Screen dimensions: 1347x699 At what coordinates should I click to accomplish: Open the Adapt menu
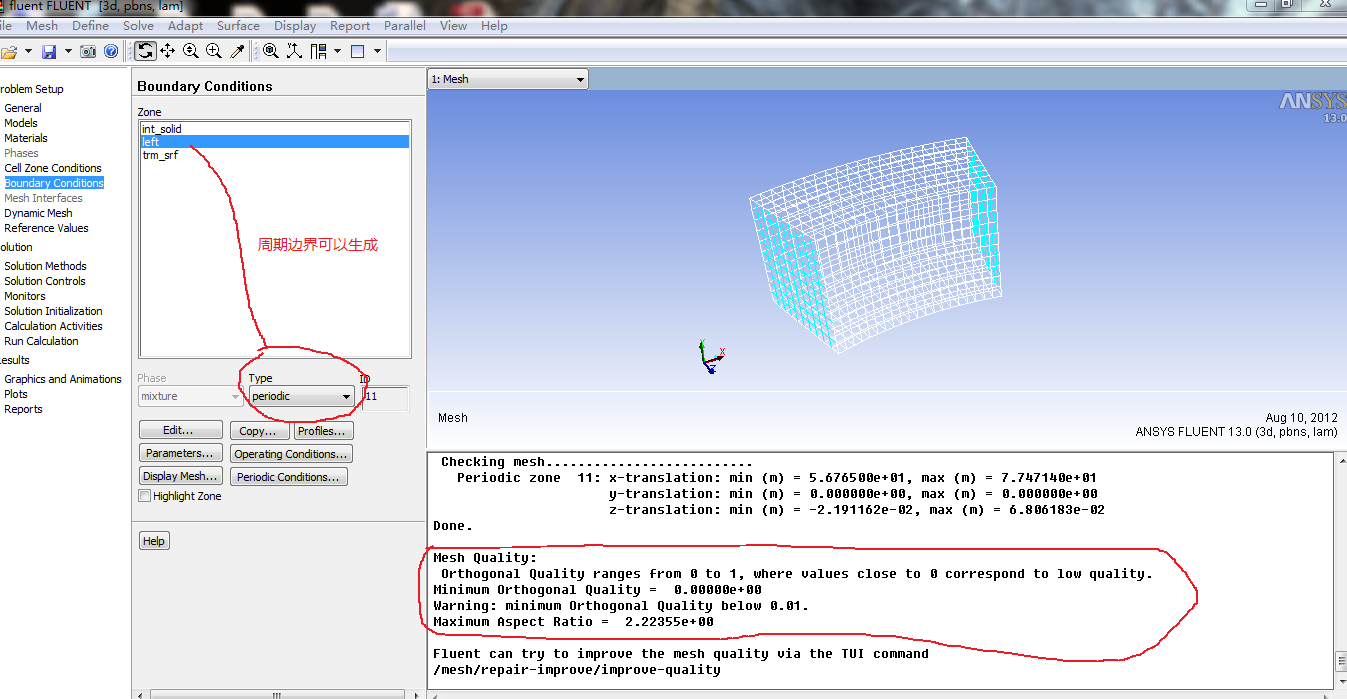tap(185, 26)
